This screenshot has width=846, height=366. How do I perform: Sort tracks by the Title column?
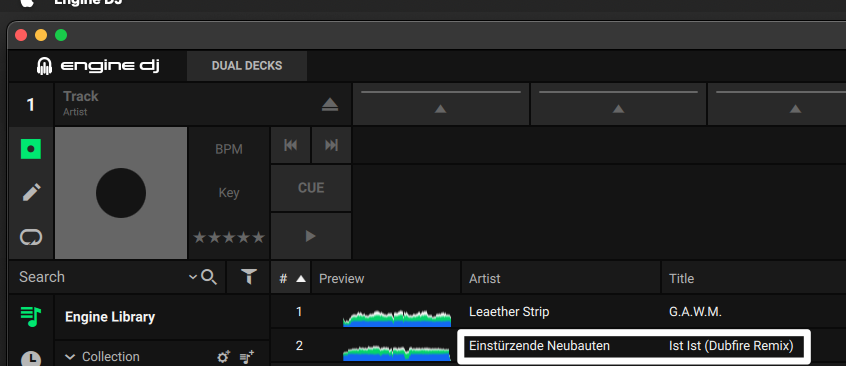pyautogui.click(x=754, y=279)
